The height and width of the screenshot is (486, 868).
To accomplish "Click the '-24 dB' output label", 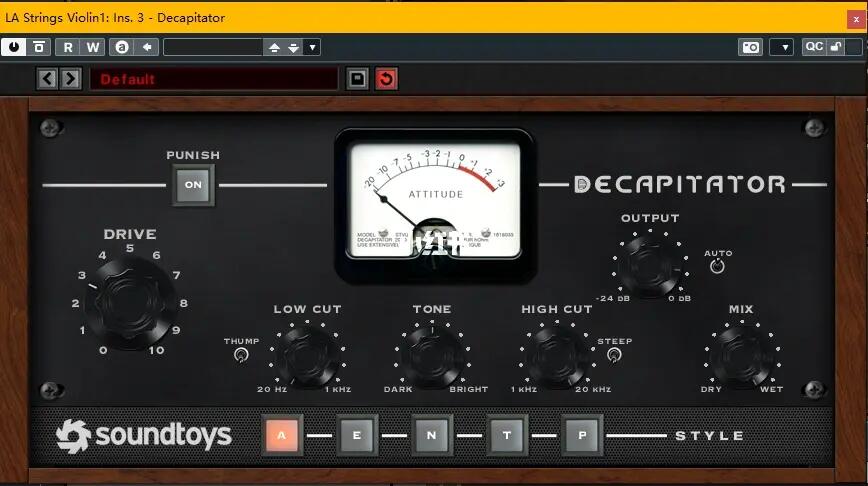I will (612, 298).
